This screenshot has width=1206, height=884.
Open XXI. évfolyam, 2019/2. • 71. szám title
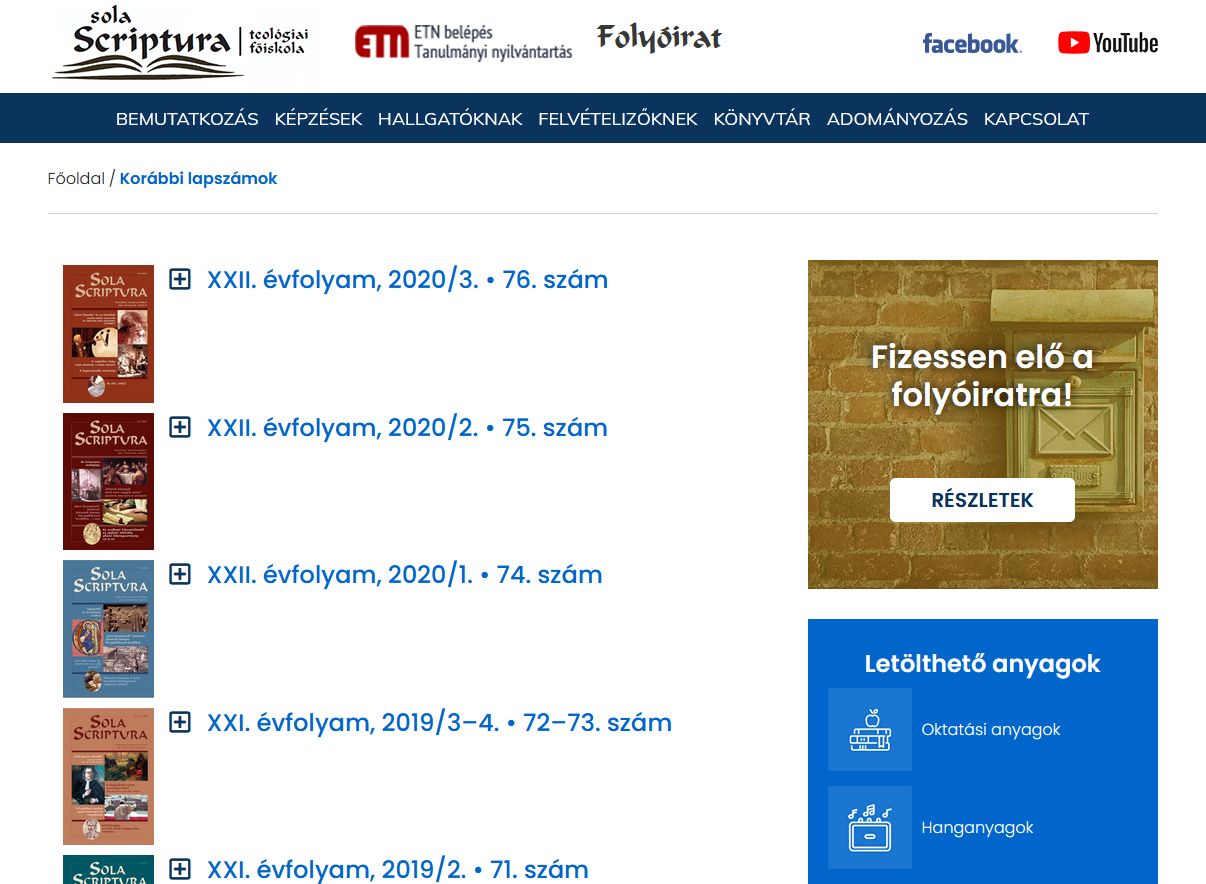(397, 869)
